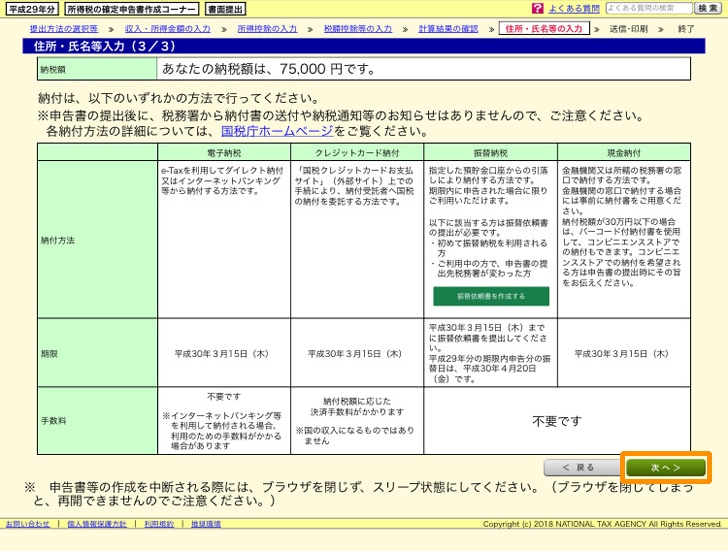Click the large 不要です fee cell

[557, 421]
